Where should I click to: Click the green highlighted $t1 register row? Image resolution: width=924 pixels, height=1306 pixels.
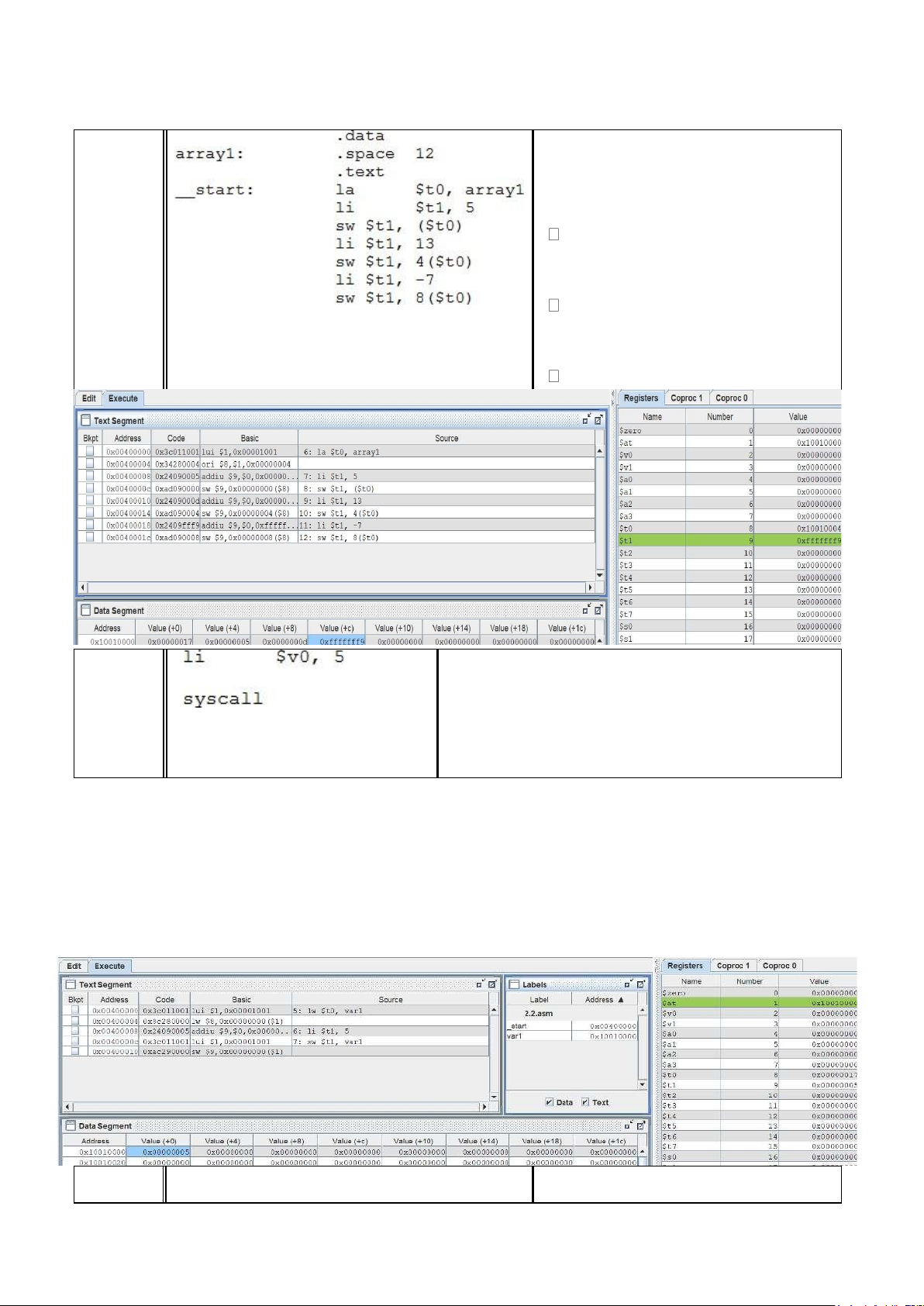[729, 540]
